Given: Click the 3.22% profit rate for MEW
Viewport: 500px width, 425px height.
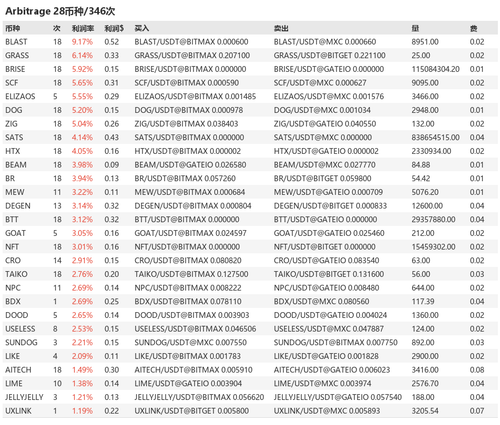Looking at the screenshot, I should pyautogui.click(x=82, y=192).
